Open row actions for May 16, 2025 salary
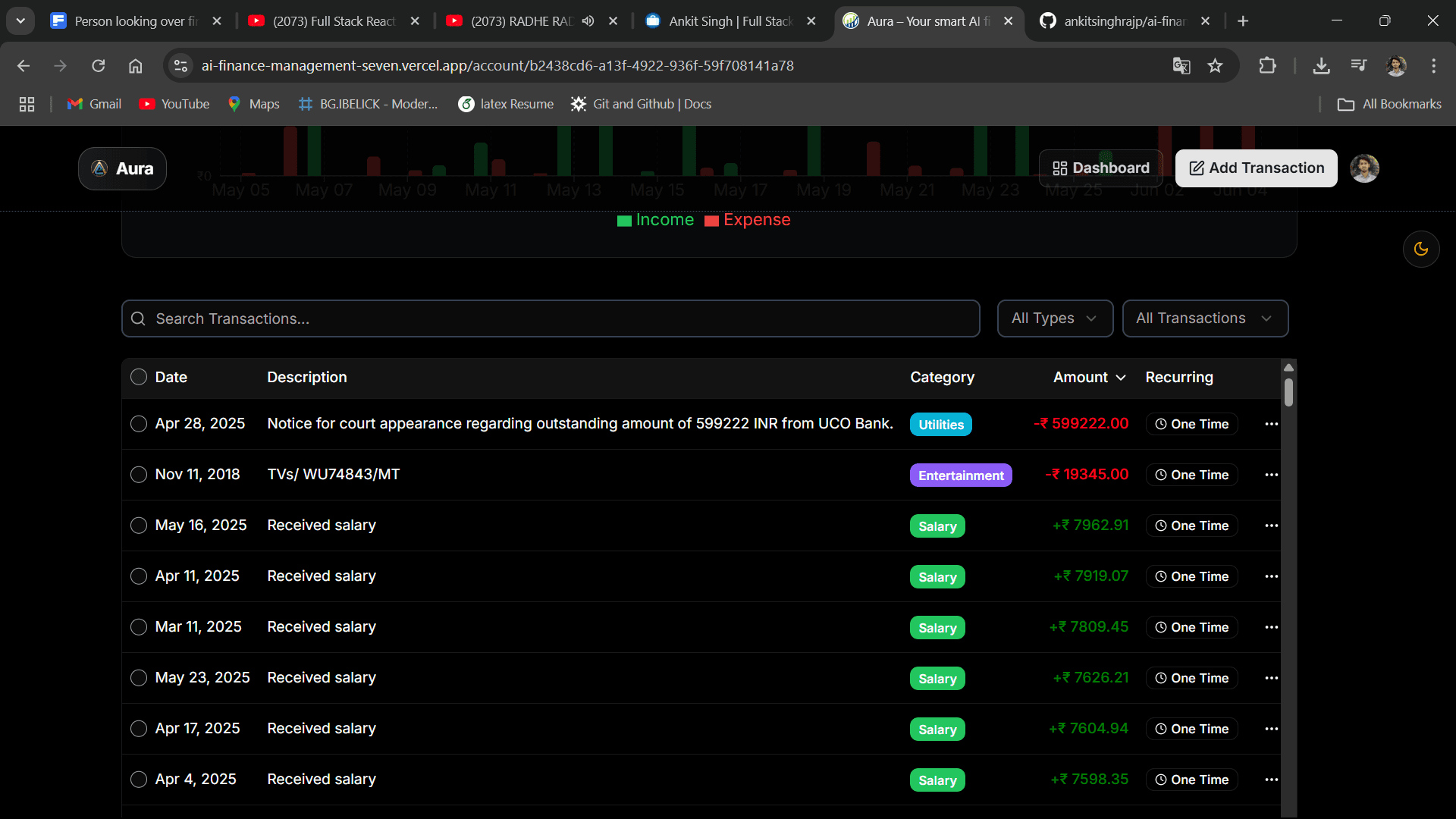 point(1272,526)
